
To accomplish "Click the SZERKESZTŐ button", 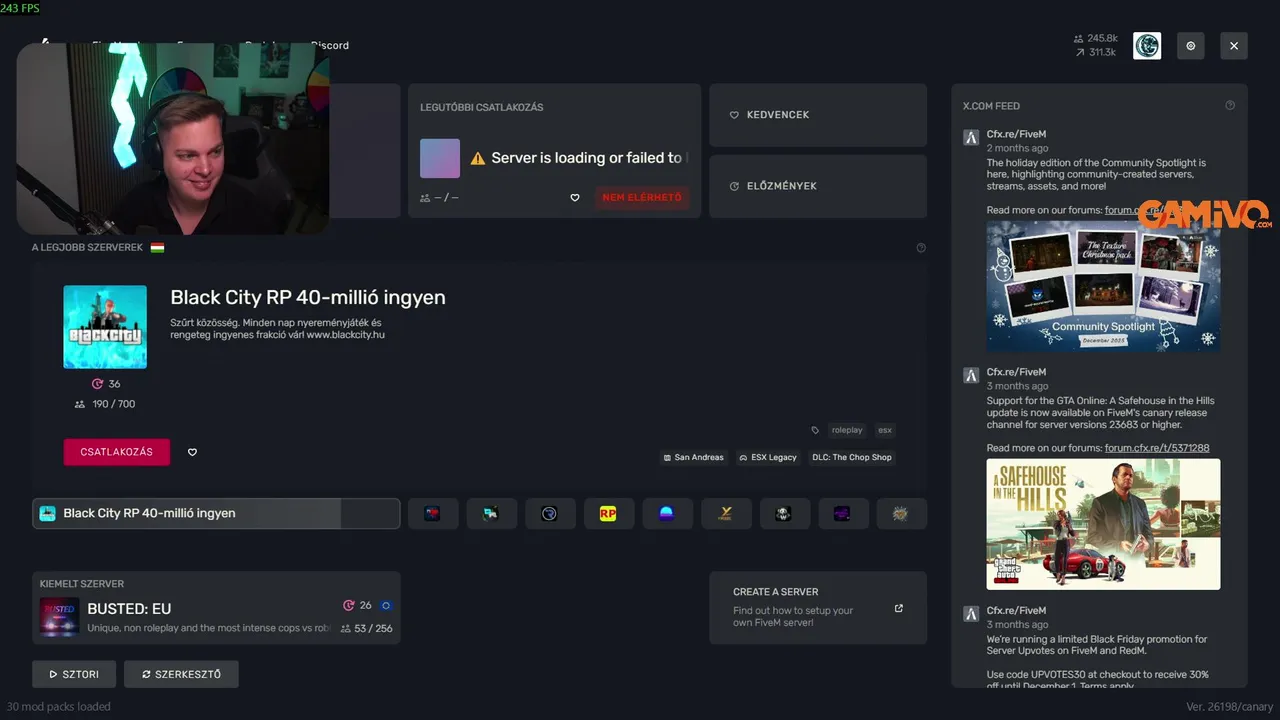I will tap(181, 674).
